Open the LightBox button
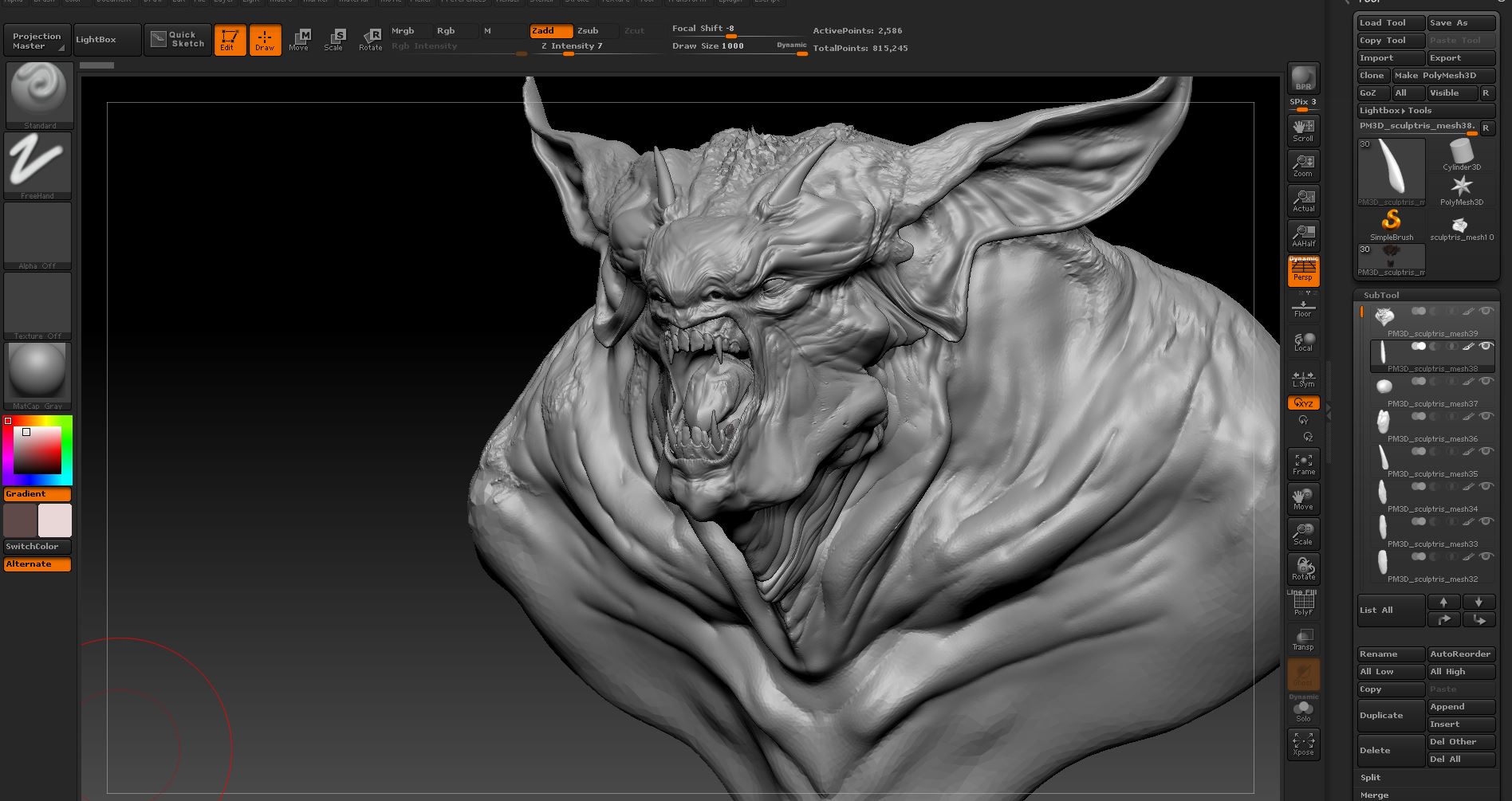The image size is (1512, 801). coord(107,39)
